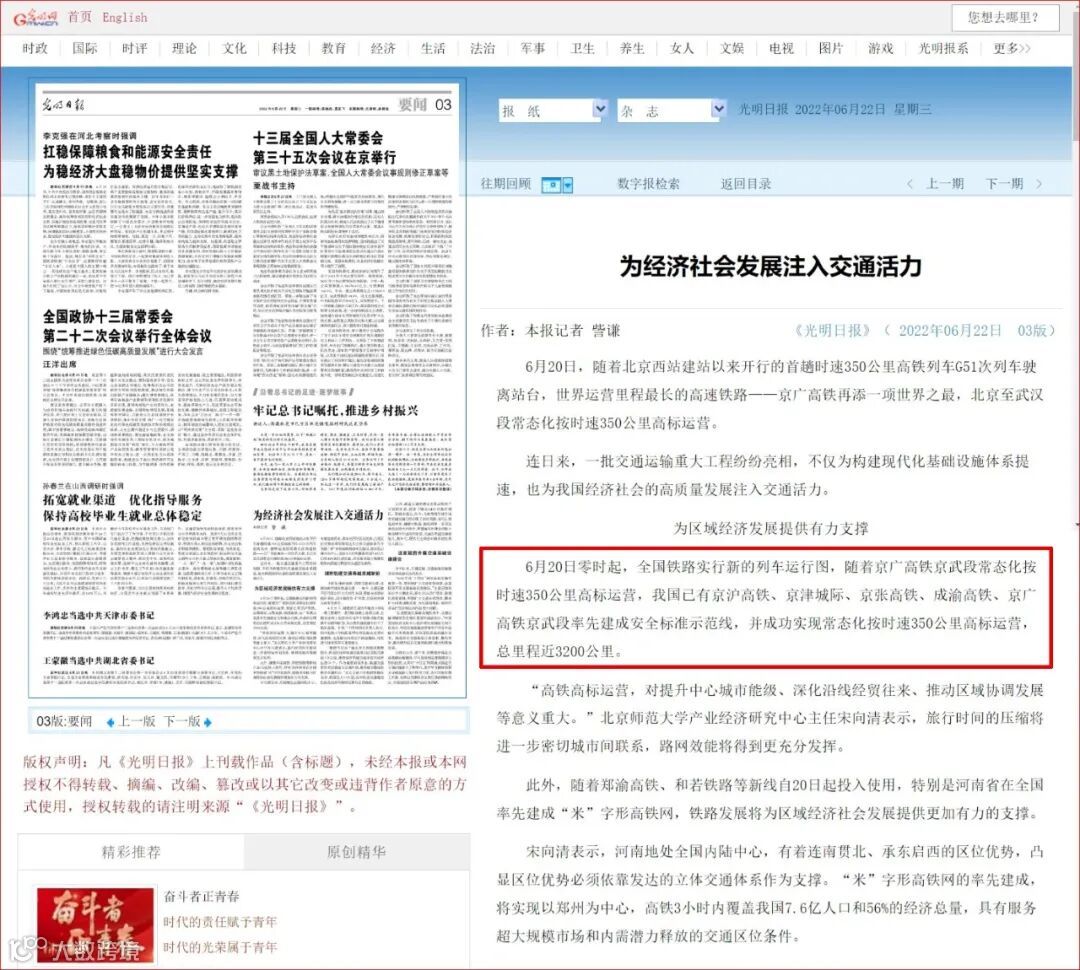Open the 时政 navigation item
Screen dimensions: 1080x970
click(35, 48)
